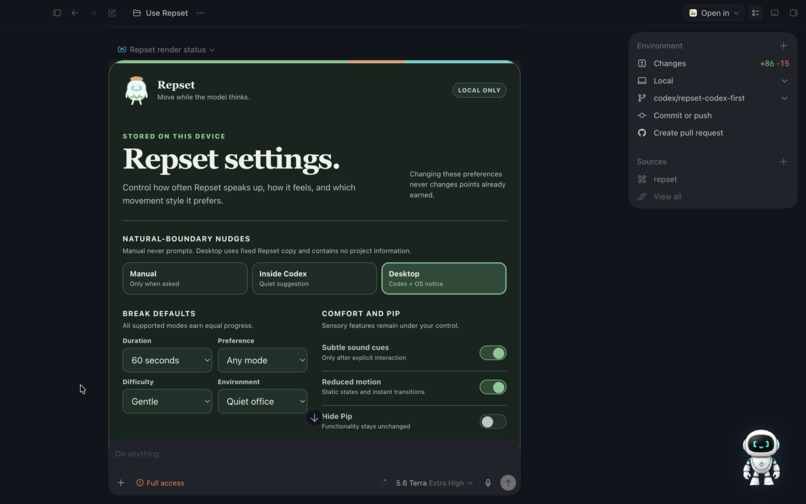Click the 'Do anything' prompt input
The width and height of the screenshot is (806, 504).
[314, 454]
